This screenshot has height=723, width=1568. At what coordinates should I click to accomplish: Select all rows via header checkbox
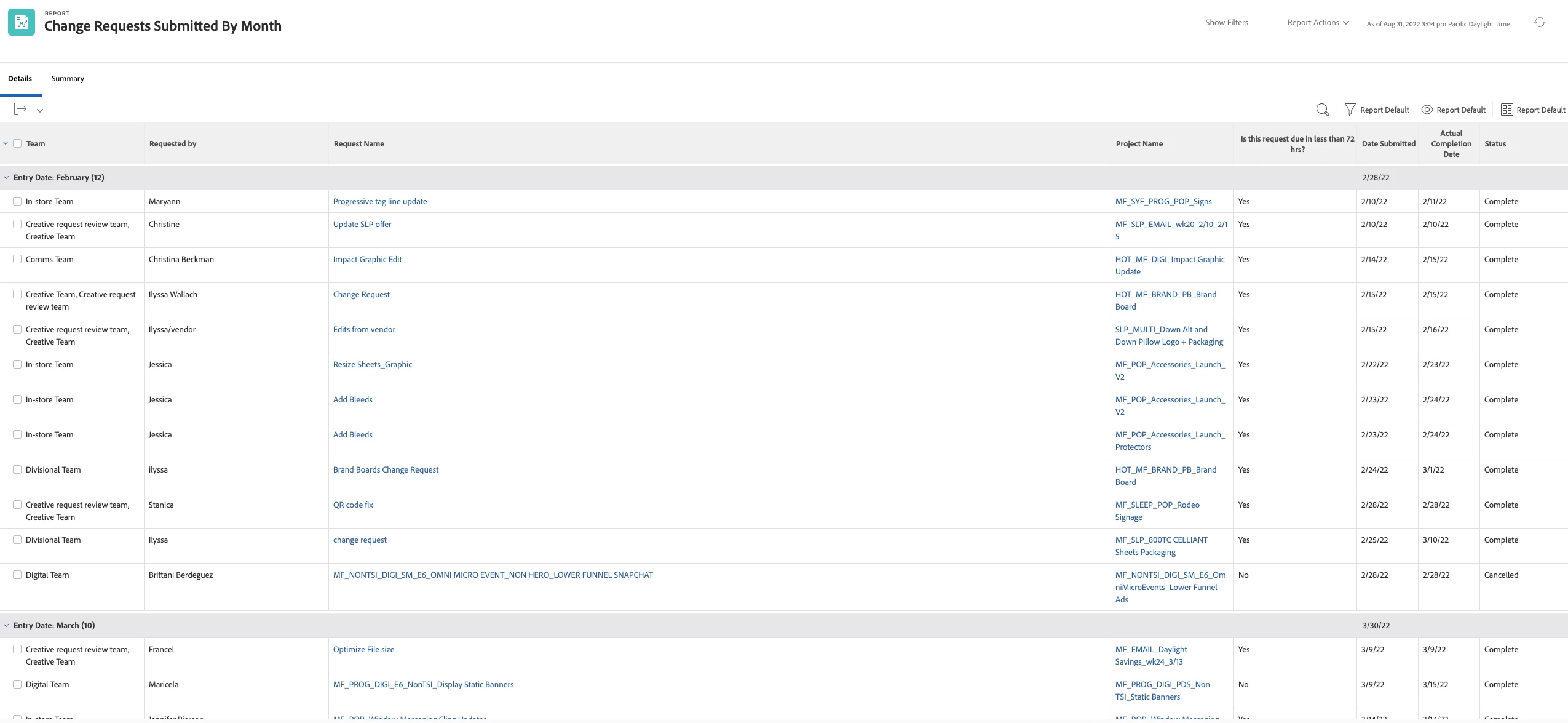pyautogui.click(x=18, y=143)
